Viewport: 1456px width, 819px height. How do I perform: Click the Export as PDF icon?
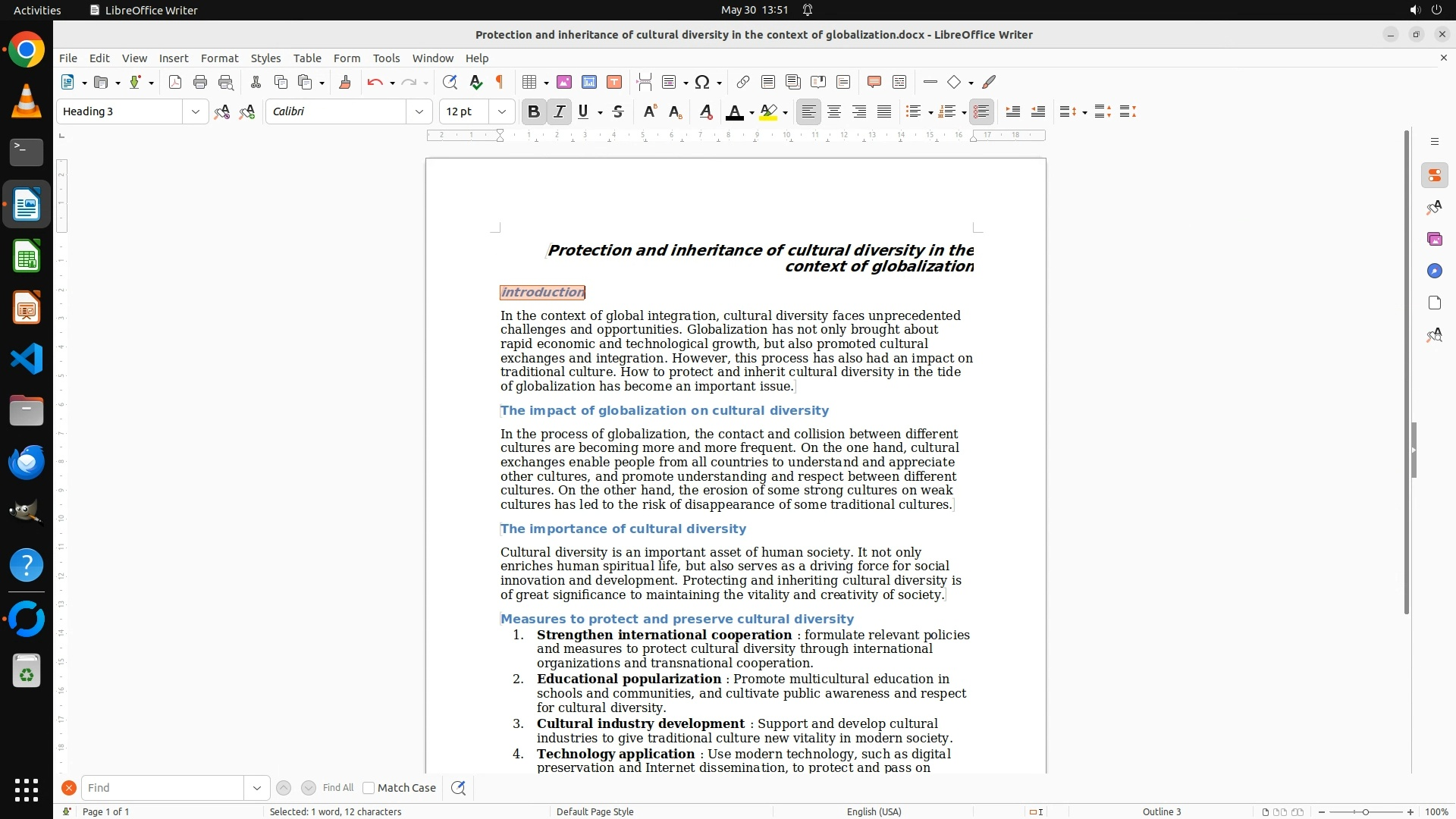click(175, 82)
